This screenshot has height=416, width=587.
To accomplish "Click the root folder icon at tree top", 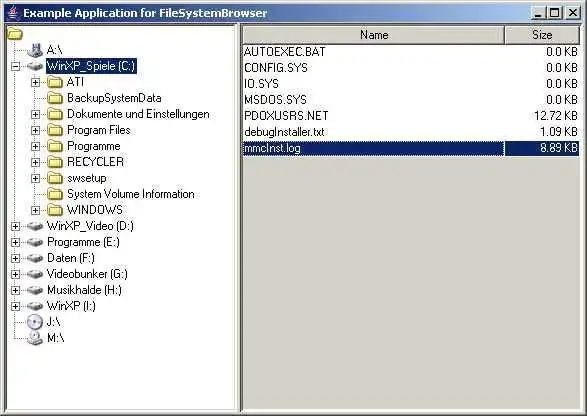I will point(15,34).
